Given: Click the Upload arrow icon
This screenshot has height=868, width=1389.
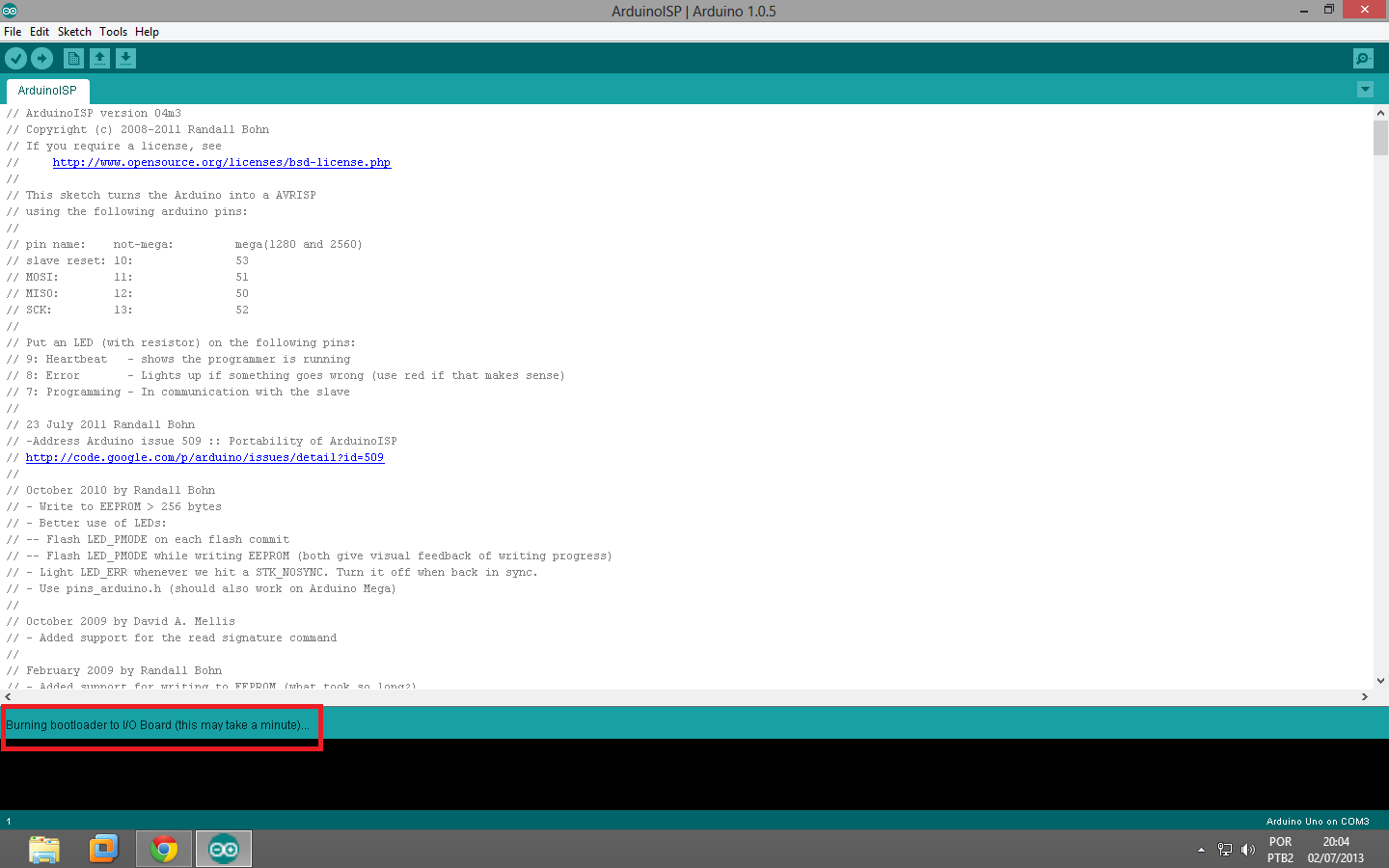Looking at the screenshot, I should pos(42,58).
